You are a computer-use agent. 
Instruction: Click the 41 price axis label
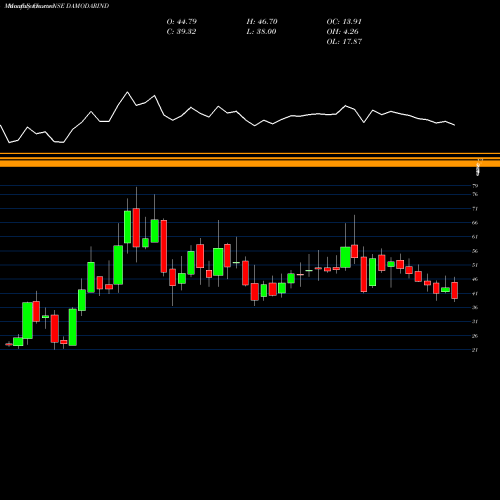[x=475, y=293]
